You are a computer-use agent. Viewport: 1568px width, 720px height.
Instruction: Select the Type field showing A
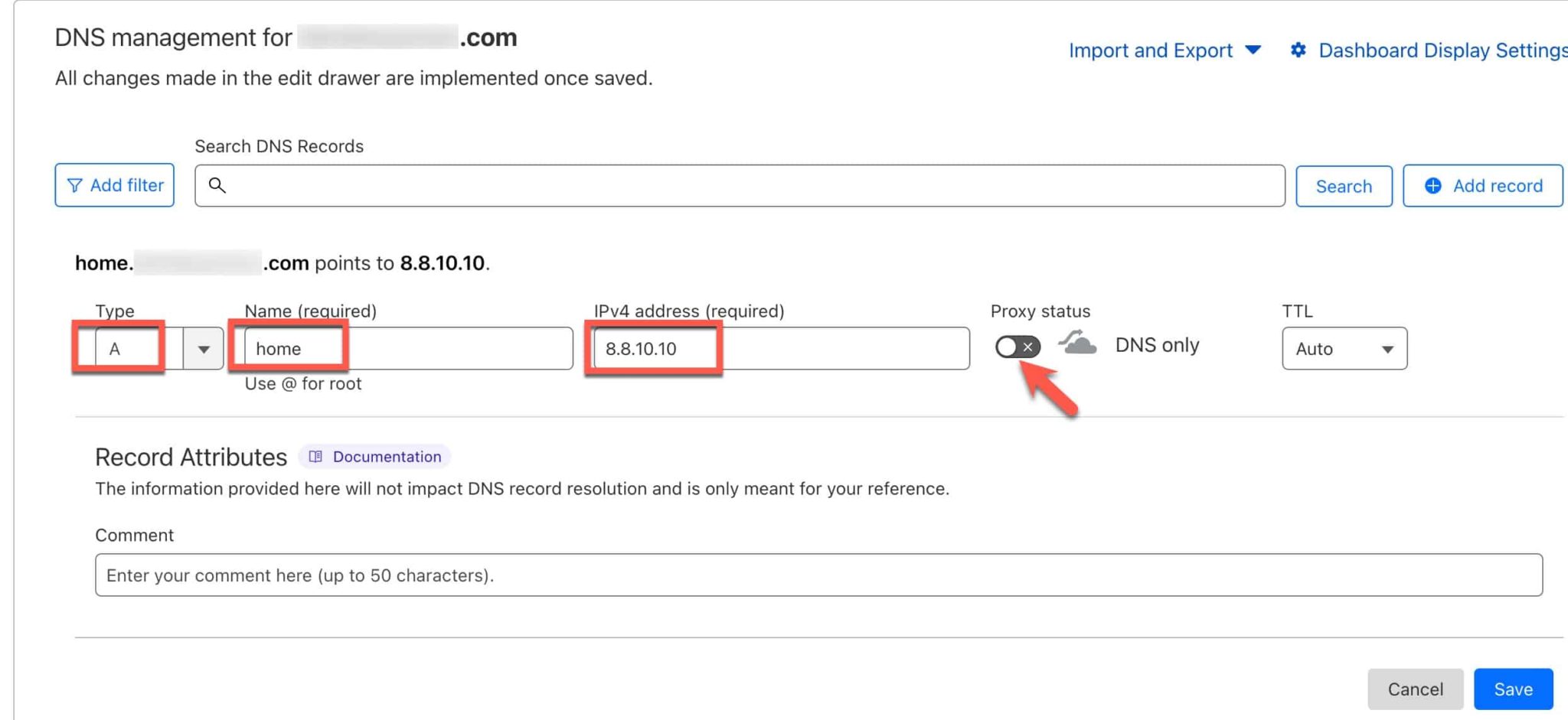(x=132, y=349)
